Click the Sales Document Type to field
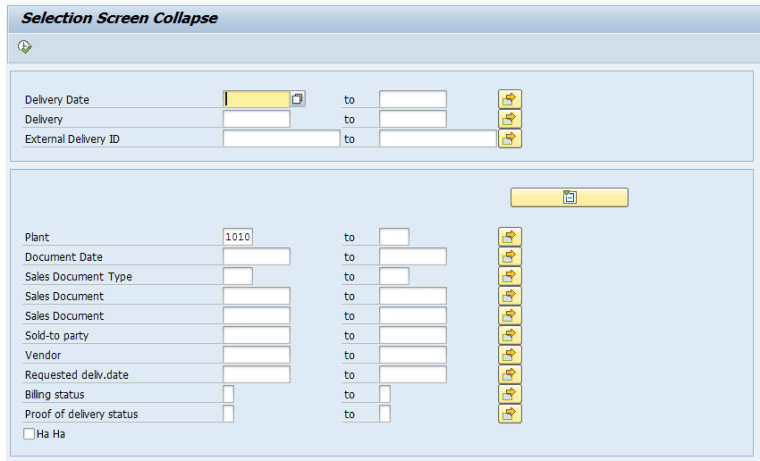This screenshot has height=461, width=760. [394, 276]
